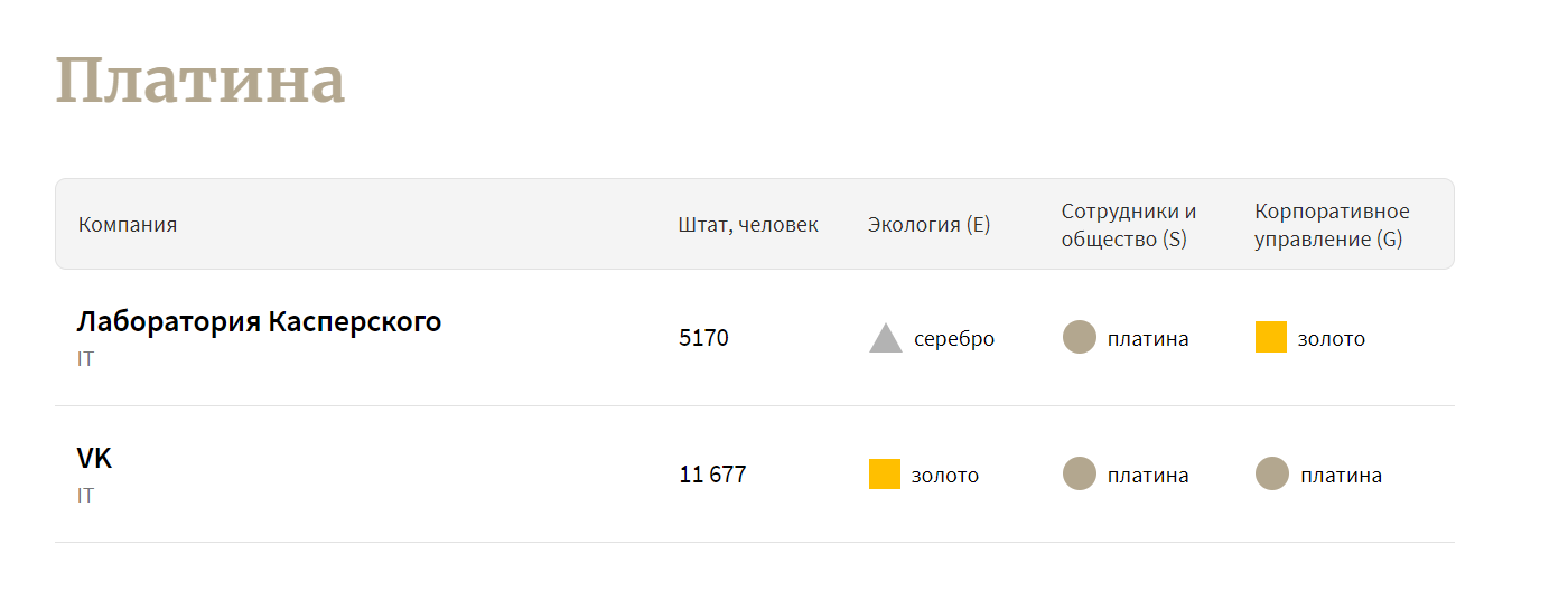Screen dimensions: 1568x601
Task: Click the серебро label in Kaspersky's row
Action: [953, 339]
